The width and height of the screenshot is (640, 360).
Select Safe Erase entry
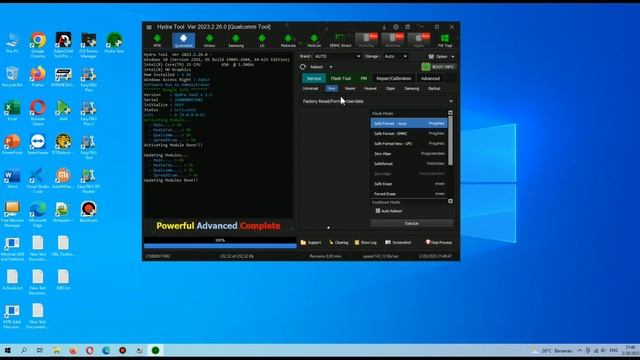(409, 184)
